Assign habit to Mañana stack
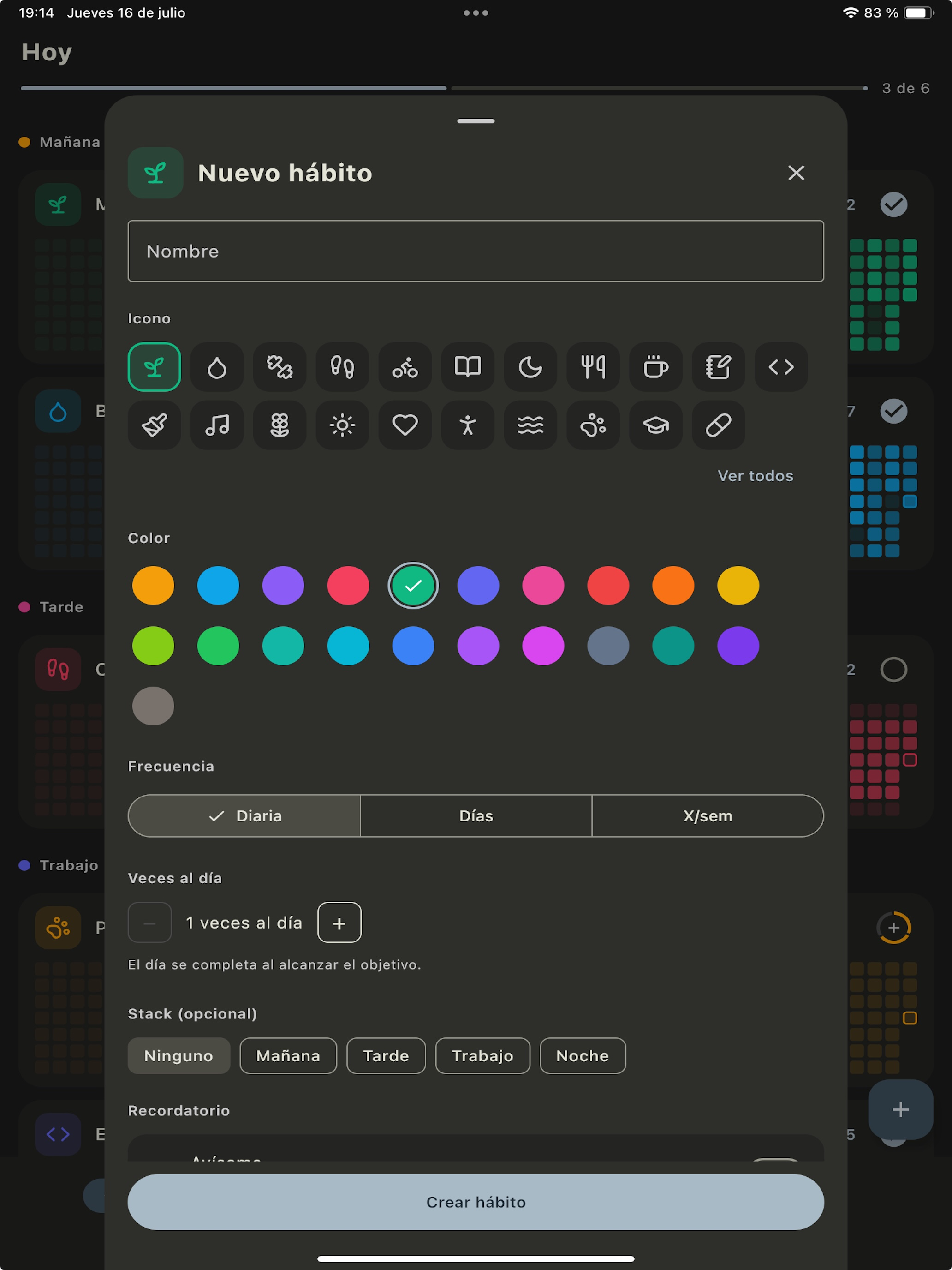 pos(288,1056)
